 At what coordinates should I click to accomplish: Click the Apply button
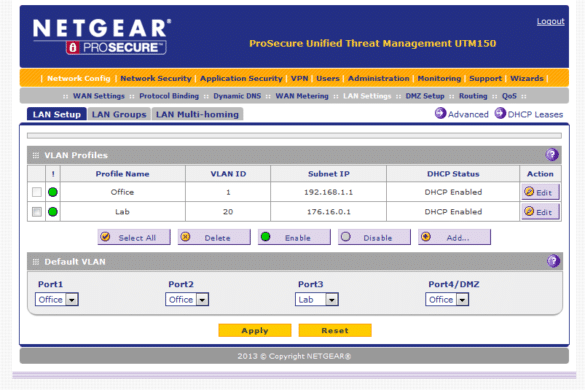point(255,331)
